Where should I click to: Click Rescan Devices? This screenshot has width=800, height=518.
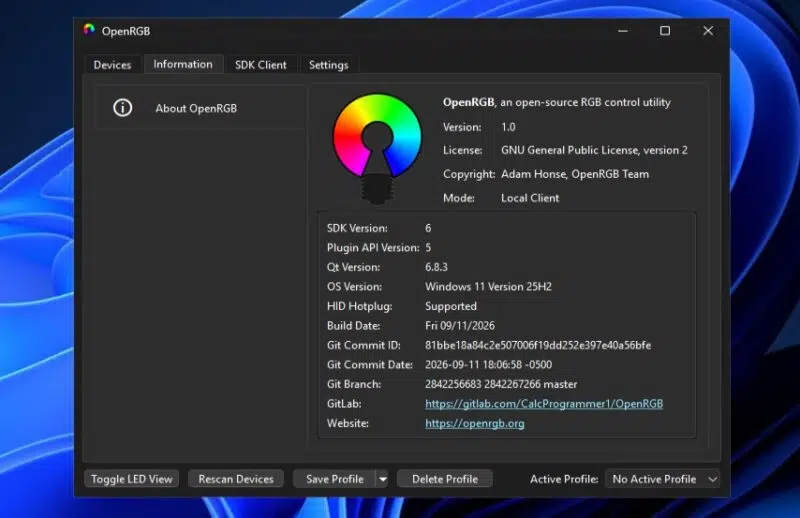236,479
